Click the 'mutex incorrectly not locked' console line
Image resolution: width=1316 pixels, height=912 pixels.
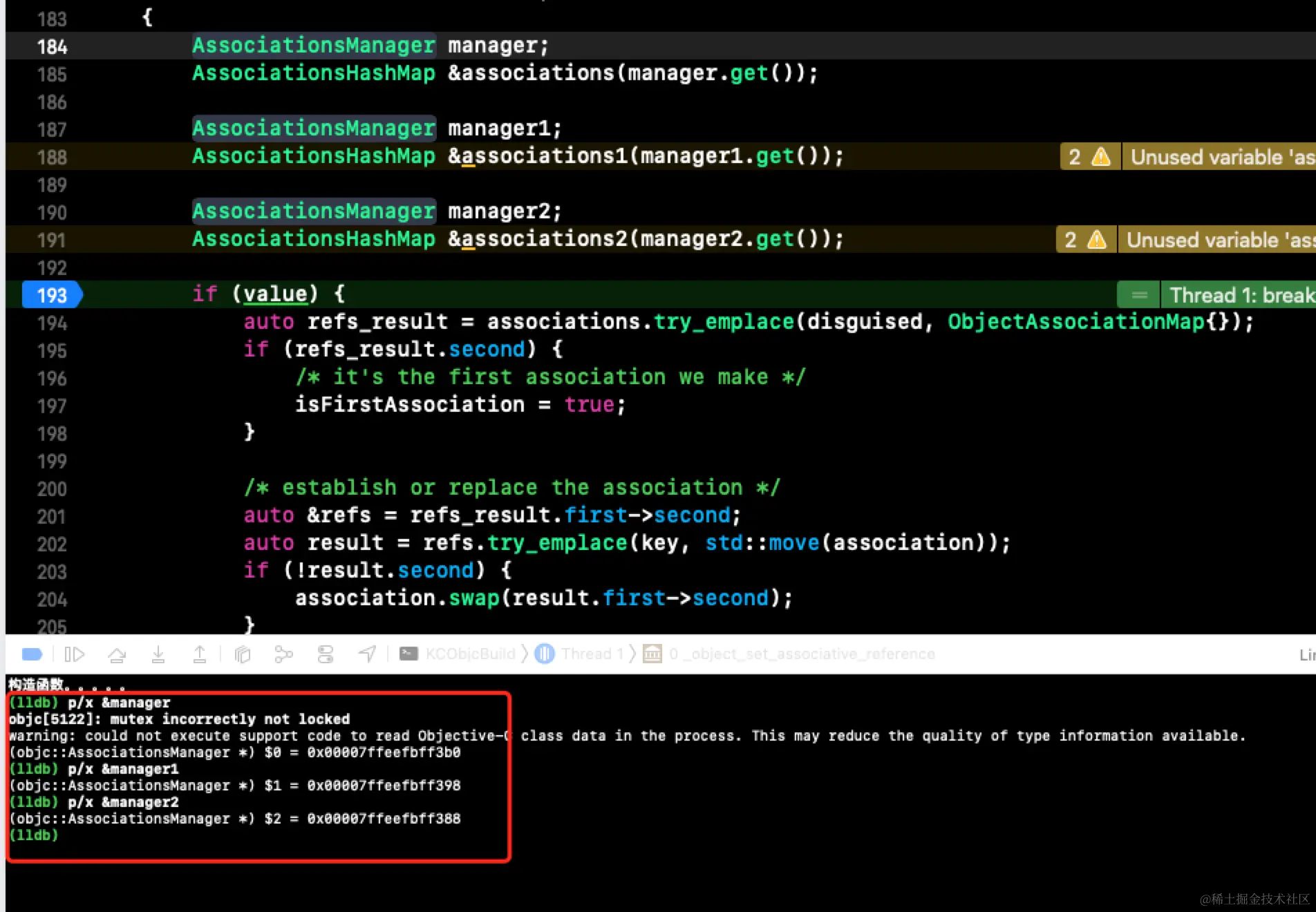(180, 719)
